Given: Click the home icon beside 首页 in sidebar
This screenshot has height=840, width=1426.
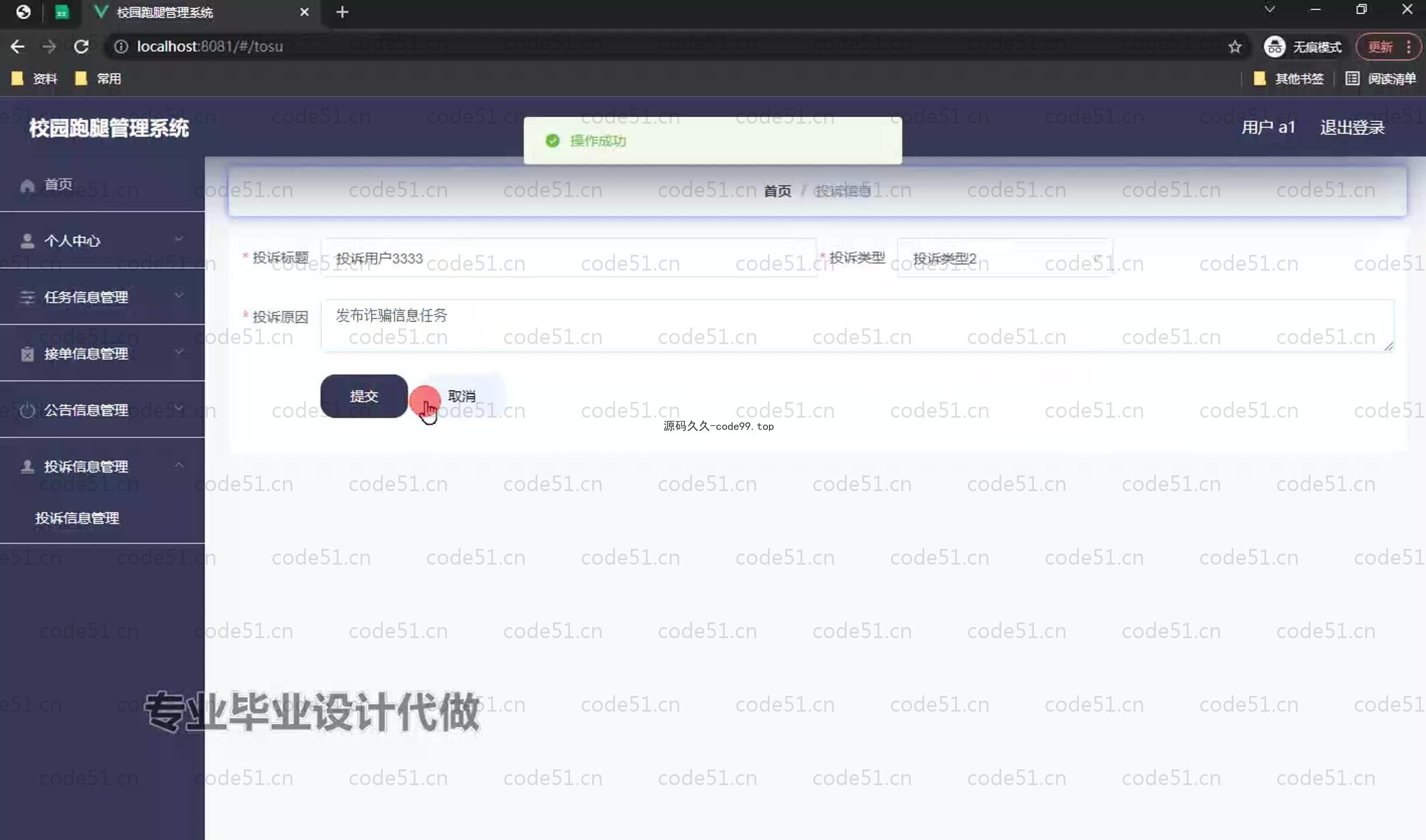Looking at the screenshot, I should pos(27,185).
